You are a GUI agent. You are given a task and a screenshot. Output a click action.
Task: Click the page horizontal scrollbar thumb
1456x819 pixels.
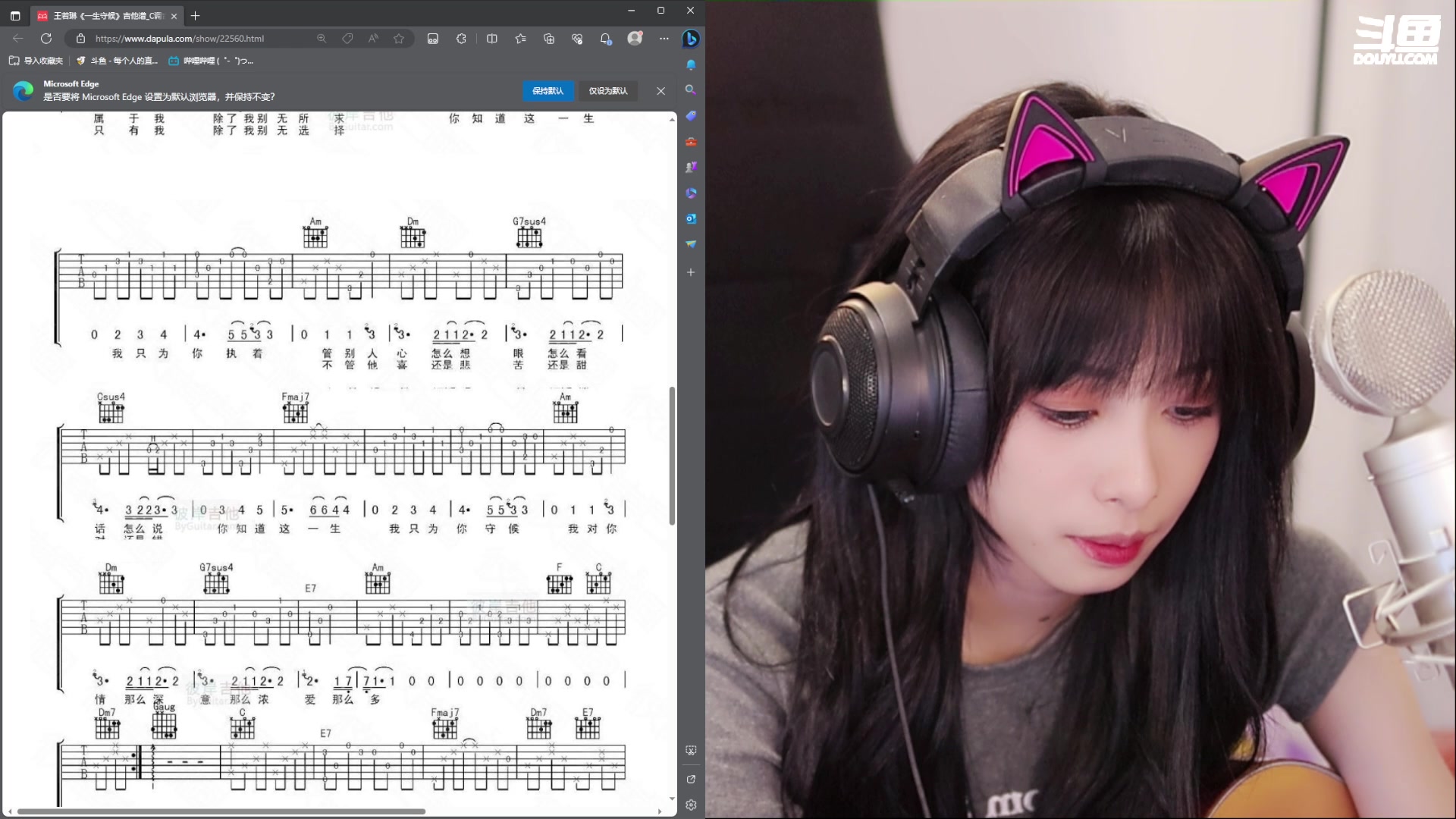[221, 811]
